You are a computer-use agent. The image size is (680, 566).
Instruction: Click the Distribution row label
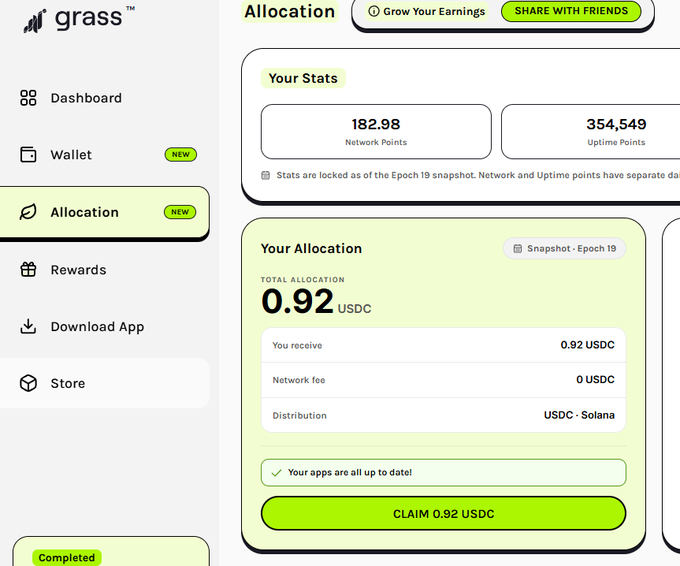(x=299, y=416)
